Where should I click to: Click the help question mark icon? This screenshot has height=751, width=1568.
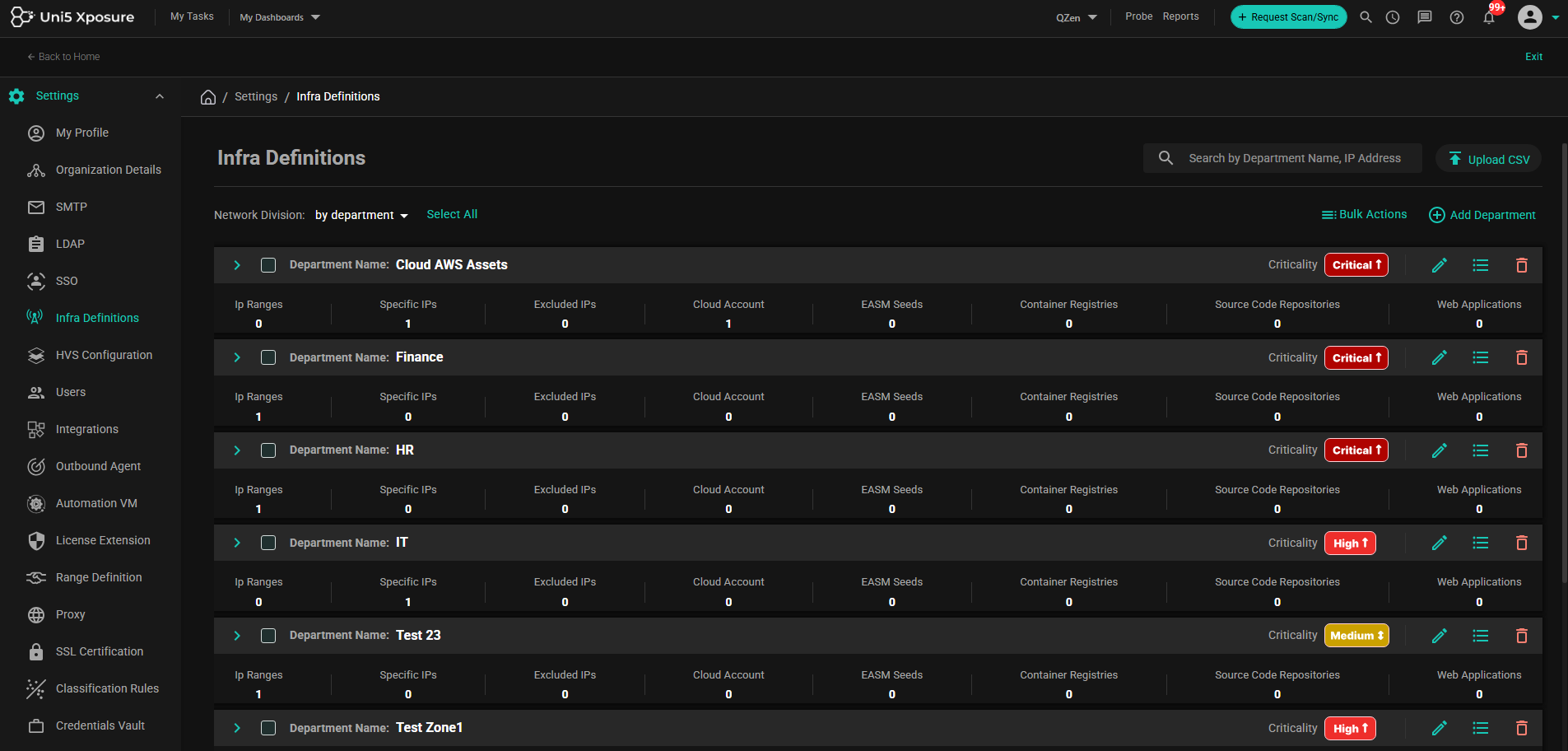tap(1456, 16)
